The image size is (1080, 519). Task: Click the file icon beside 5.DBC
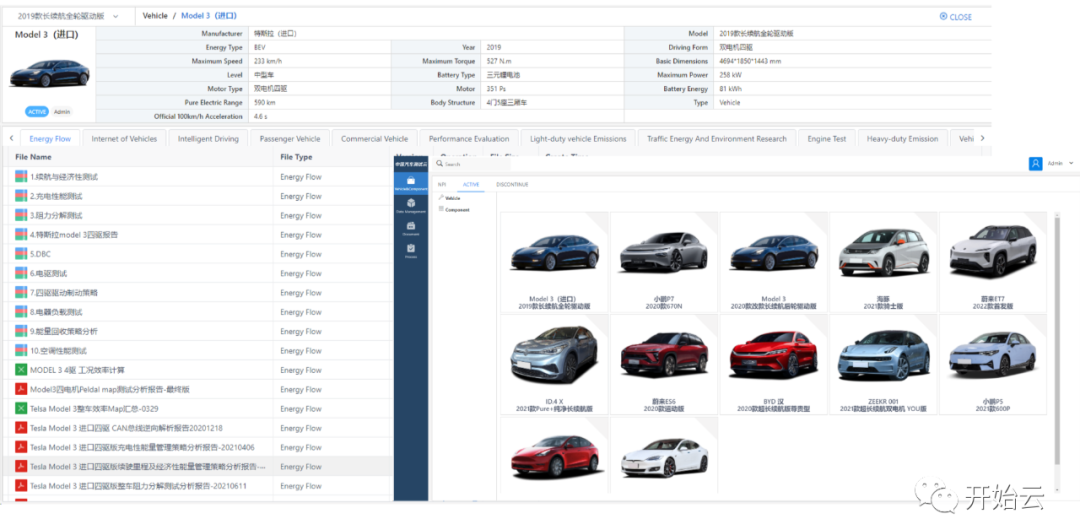(x=20, y=254)
